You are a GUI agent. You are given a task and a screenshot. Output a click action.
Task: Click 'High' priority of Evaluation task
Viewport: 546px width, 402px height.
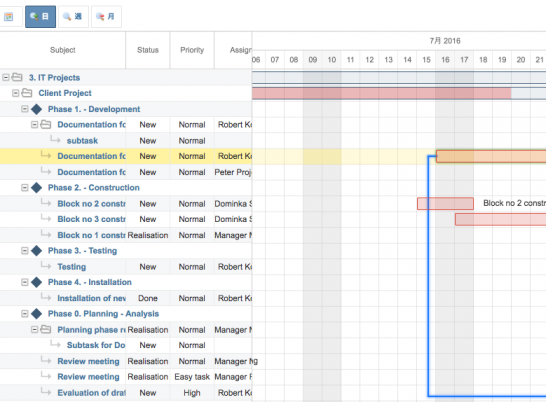pos(192,393)
